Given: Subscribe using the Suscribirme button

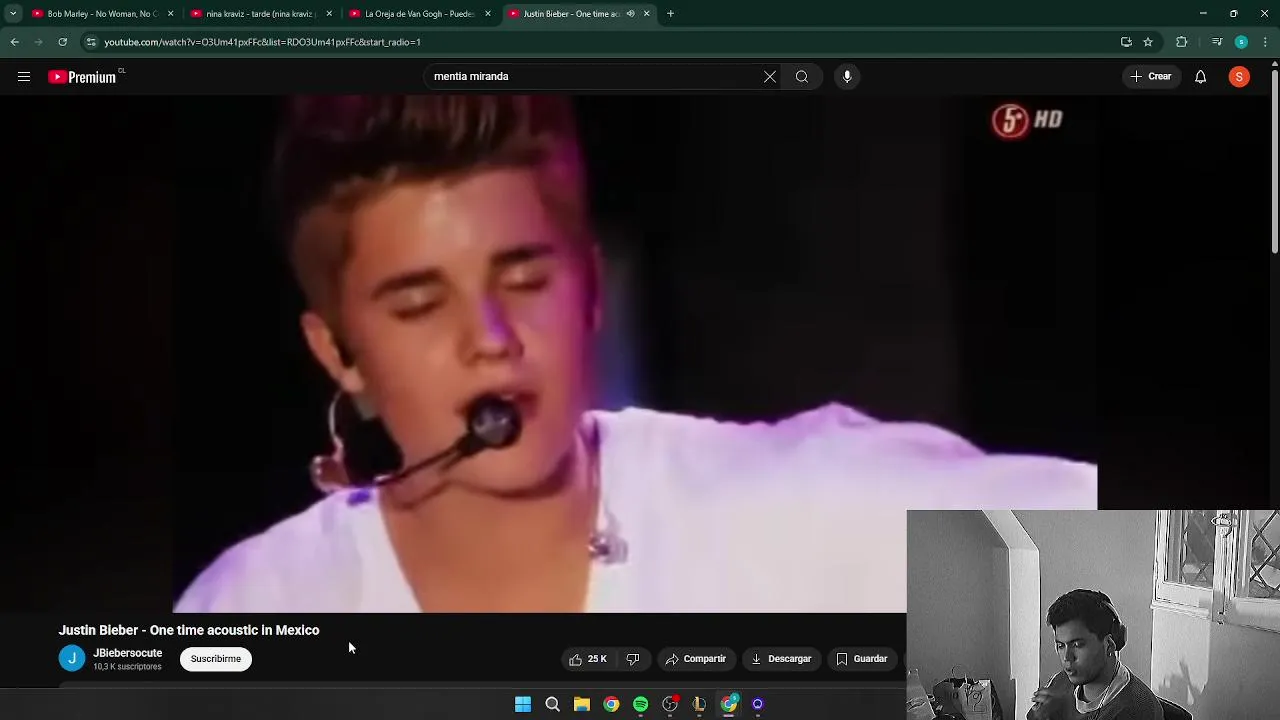Looking at the screenshot, I should pos(216,659).
